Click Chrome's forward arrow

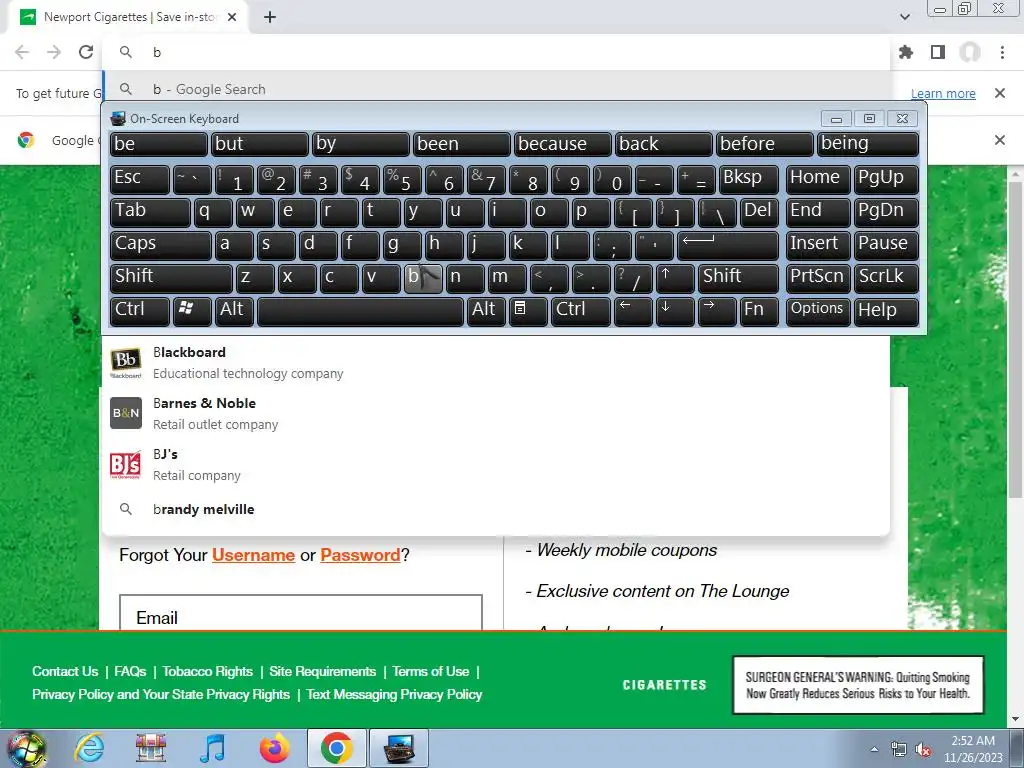54,52
